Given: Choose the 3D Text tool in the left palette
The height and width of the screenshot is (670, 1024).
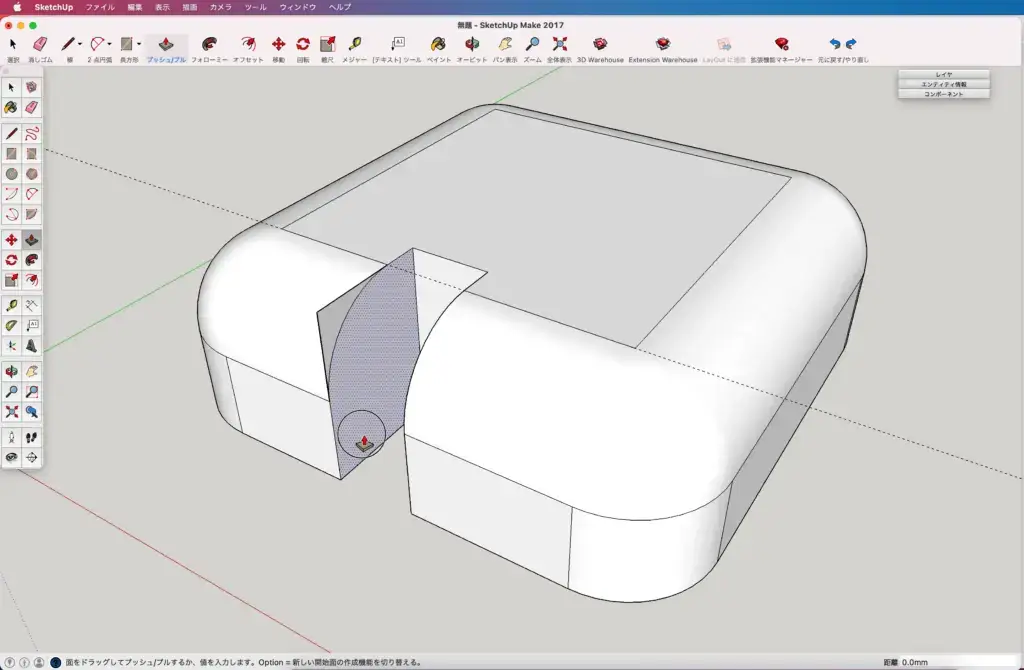Looking at the screenshot, I should tap(31, 345).
